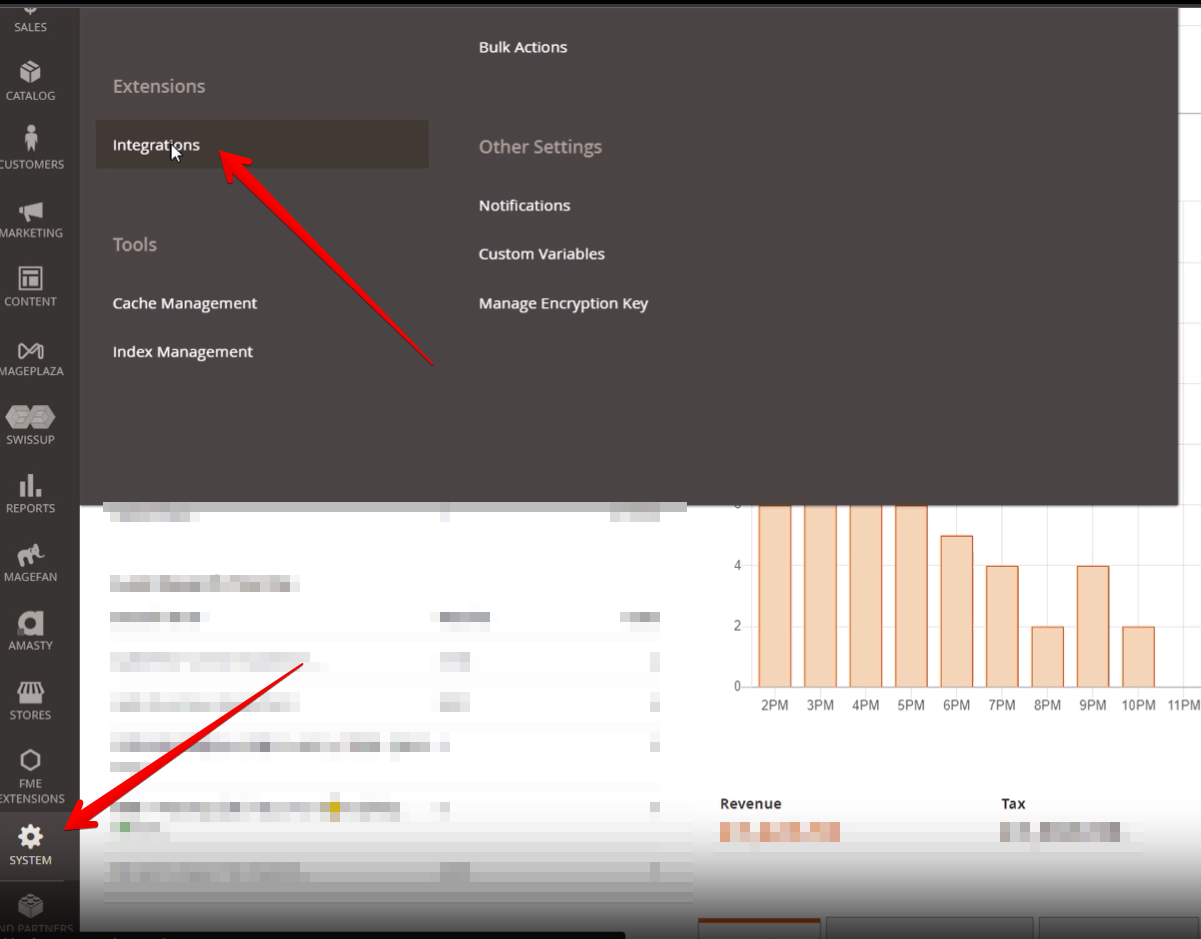Click the Tax label on dashboard
Viewport: 1201px width, 939px height.
coord(1014,804)
